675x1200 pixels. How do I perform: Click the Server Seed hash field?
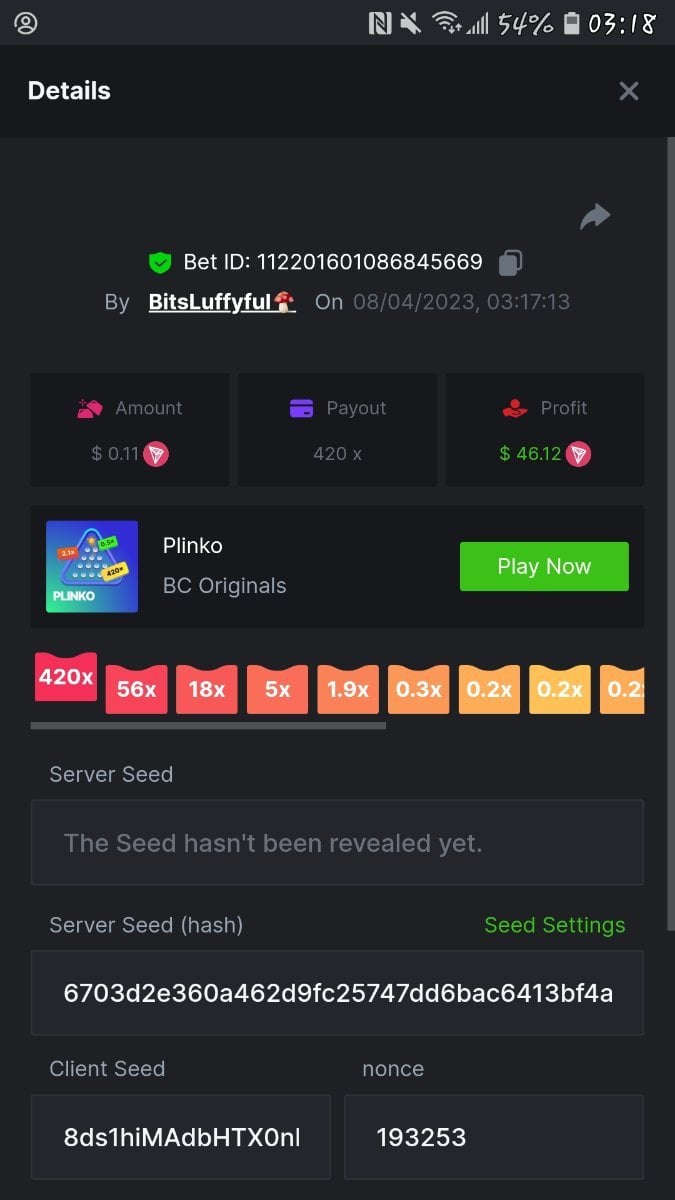click(x=337, y=993)
